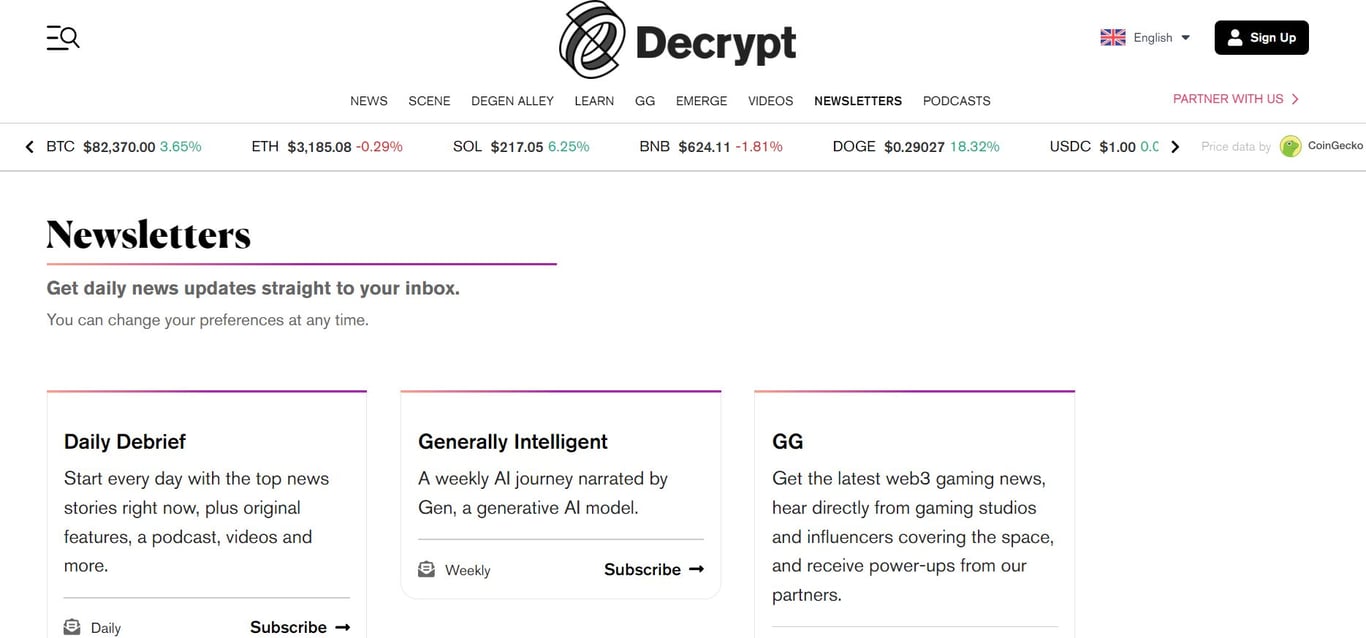This screenshot has width=1366, height=638.
Task: Click the envelope icon on Daily Debrief card
Action: pyautogui.click(x=71, y=626)
